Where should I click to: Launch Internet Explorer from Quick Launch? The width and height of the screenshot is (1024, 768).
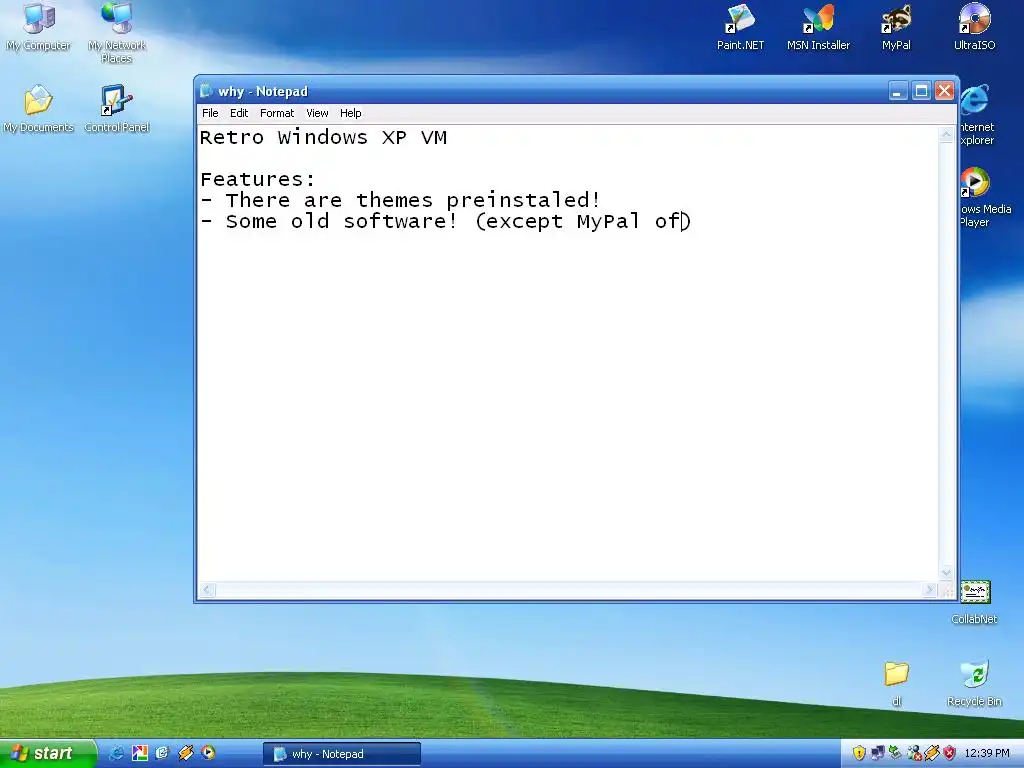116,753
